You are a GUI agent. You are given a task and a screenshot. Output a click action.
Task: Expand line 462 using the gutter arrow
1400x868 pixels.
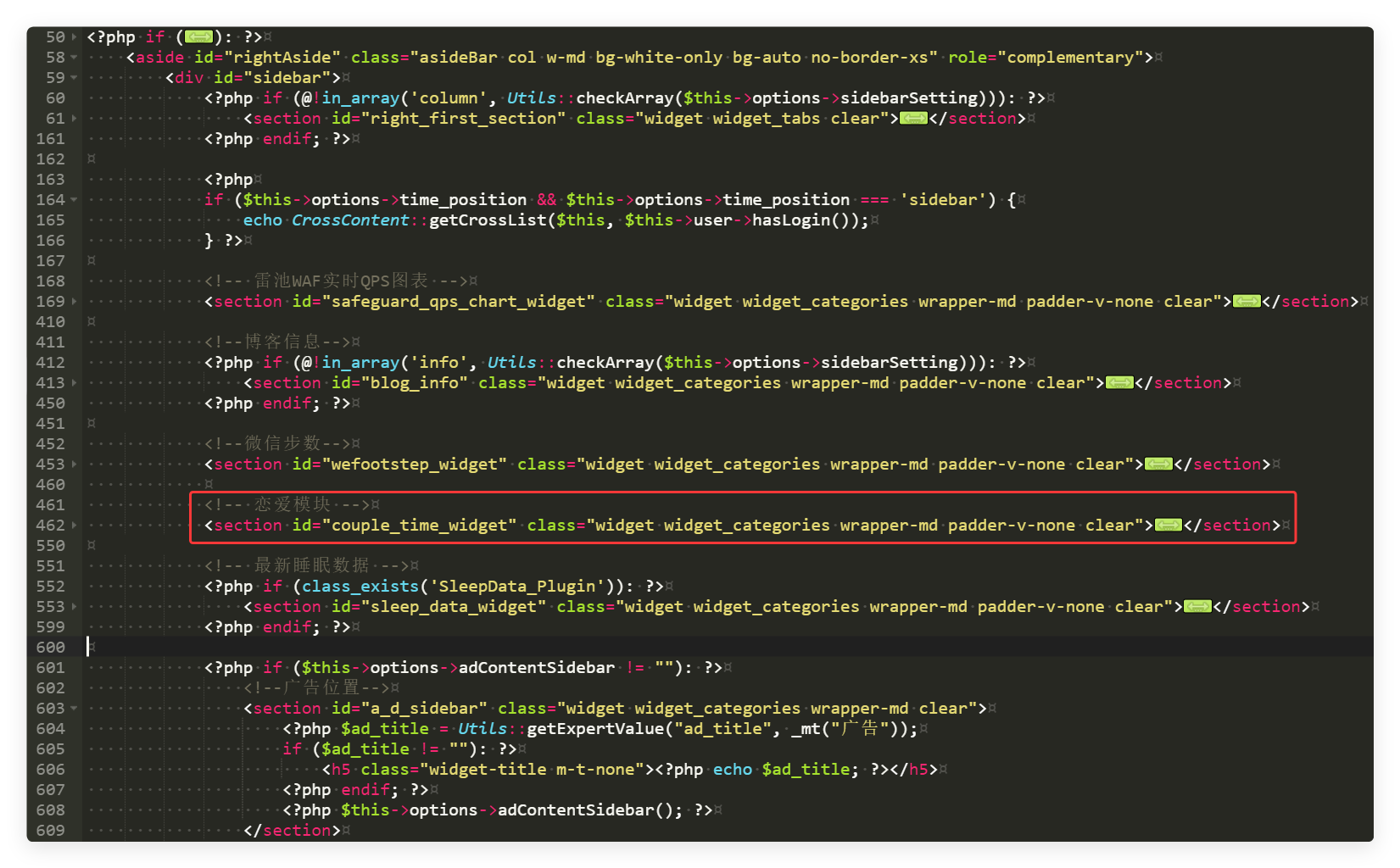[75, 526]
